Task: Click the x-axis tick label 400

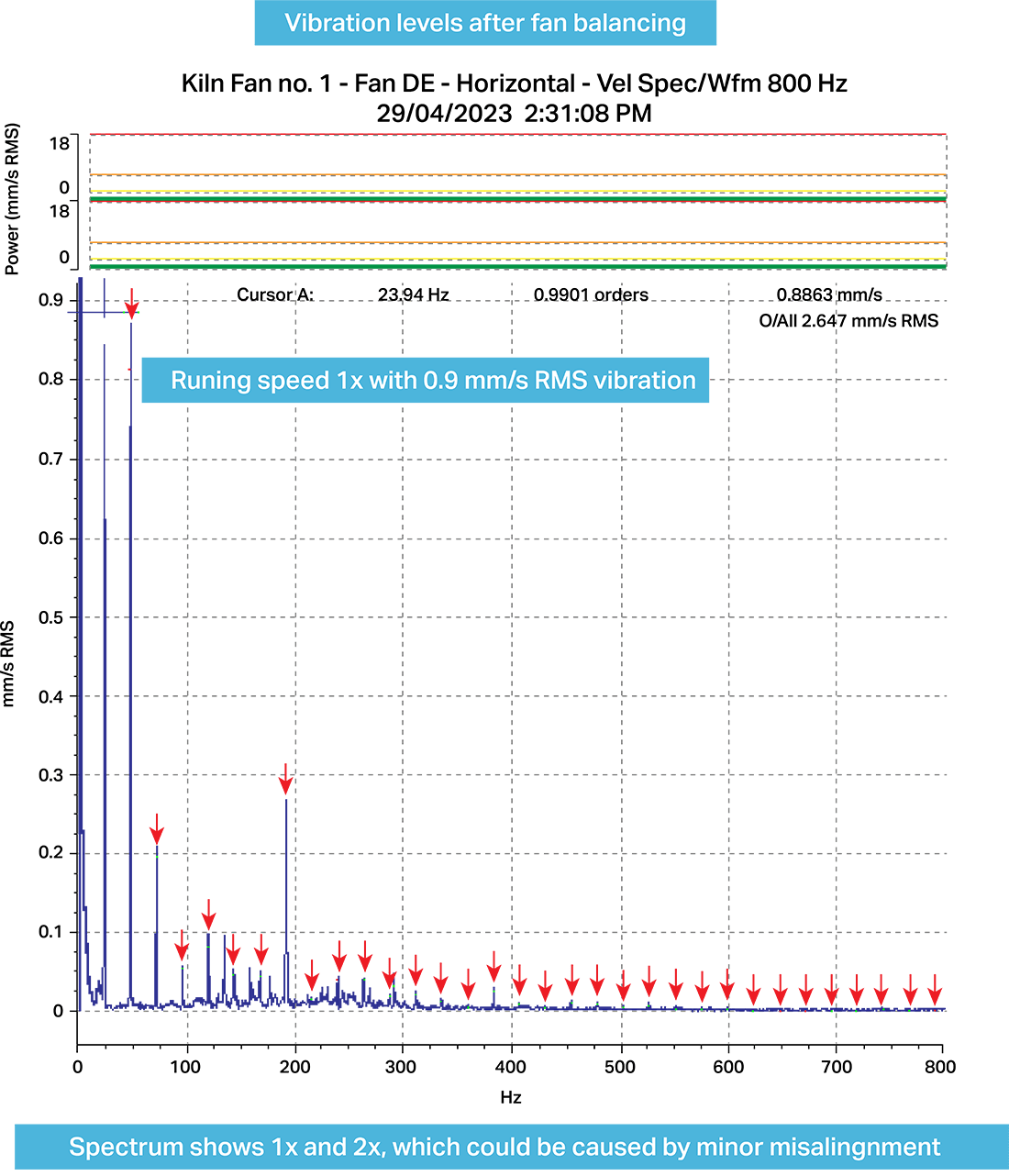Action: point(510,1067)
